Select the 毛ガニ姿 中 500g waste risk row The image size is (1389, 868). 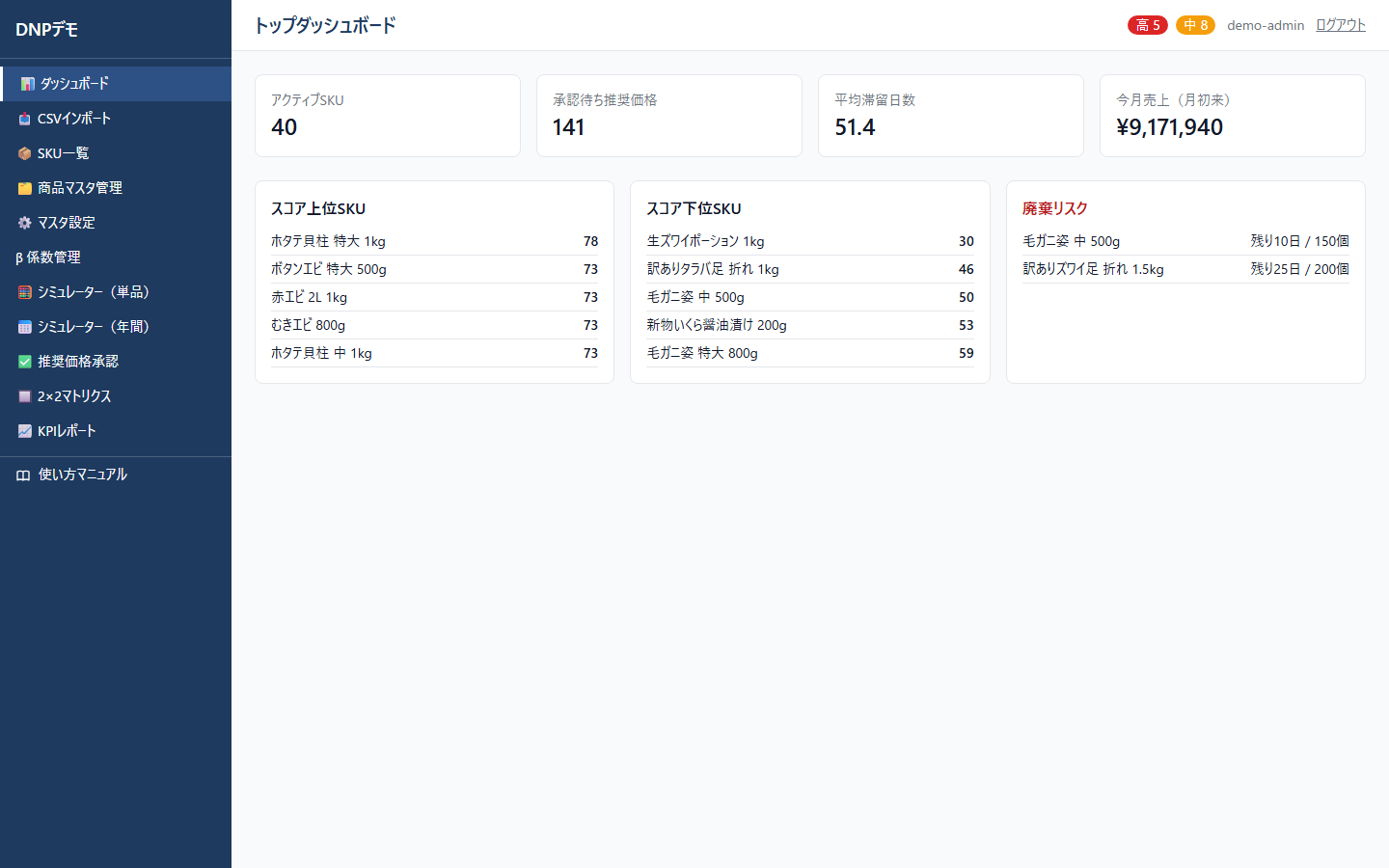tap(1185, 241)
